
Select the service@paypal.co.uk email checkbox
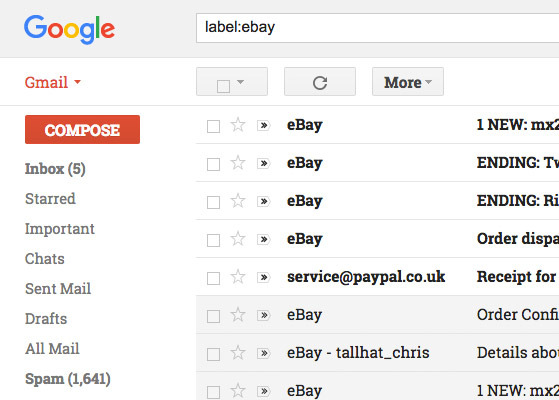coord(213,278)
